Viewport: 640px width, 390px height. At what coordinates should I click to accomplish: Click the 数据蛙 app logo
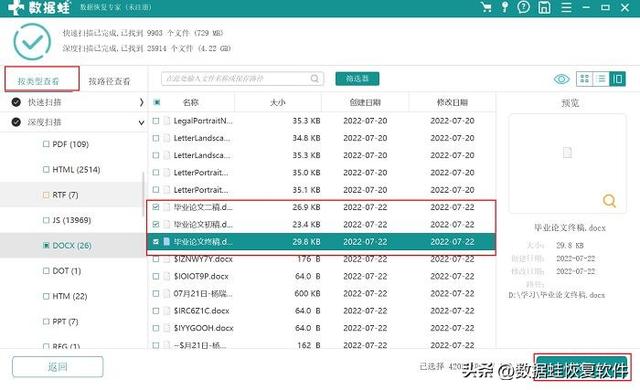tap(39, 7)
